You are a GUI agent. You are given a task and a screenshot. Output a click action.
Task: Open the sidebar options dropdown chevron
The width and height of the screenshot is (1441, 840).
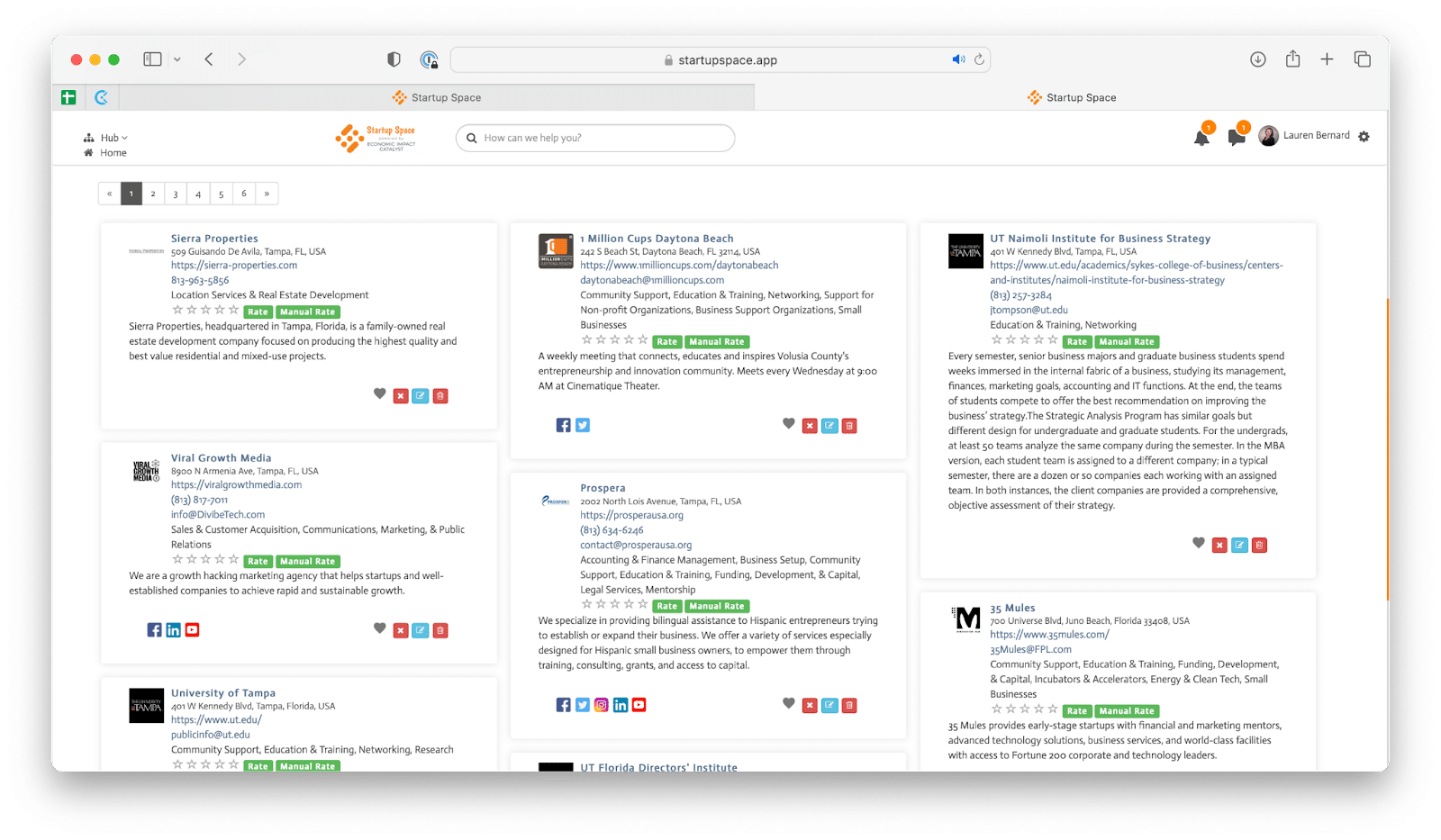(x=177, y=59)
